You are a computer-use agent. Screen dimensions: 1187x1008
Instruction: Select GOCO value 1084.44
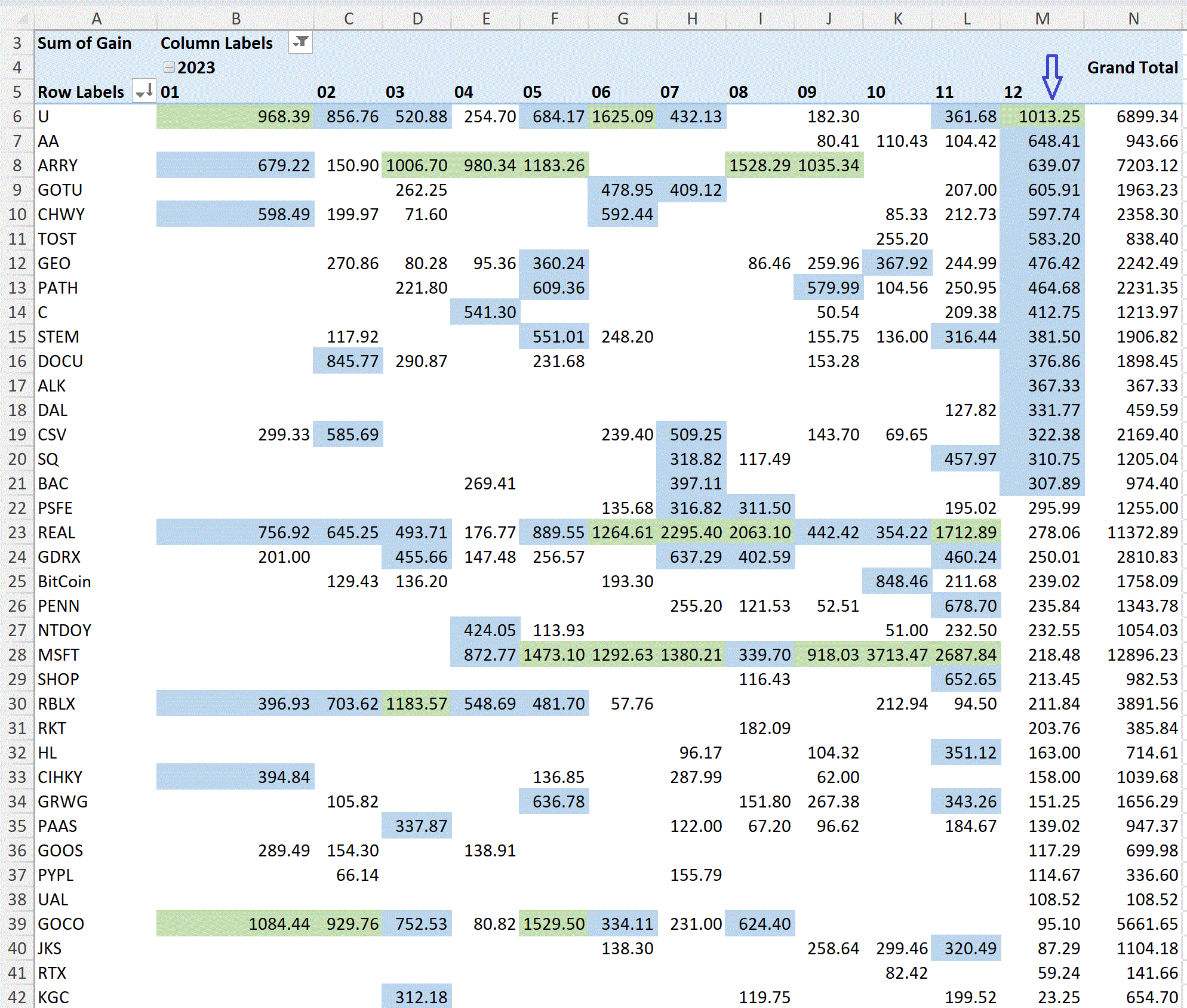tap(235, 924)
